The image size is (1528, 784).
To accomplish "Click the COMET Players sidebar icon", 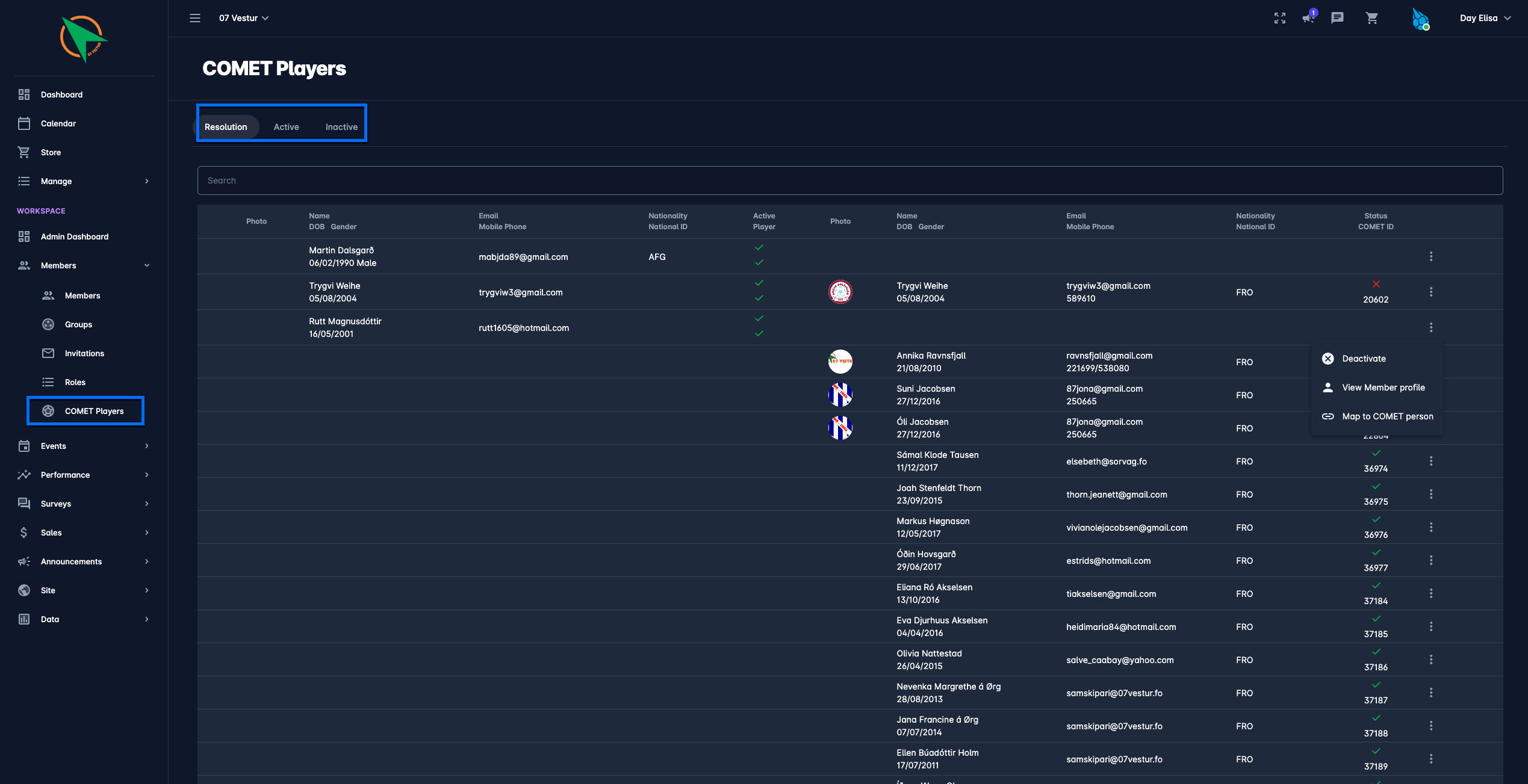I will pos(48,411).
